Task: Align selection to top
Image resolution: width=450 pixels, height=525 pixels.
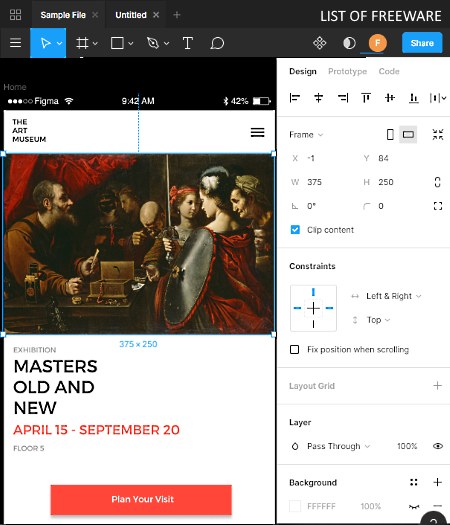Action: (366, 98)
